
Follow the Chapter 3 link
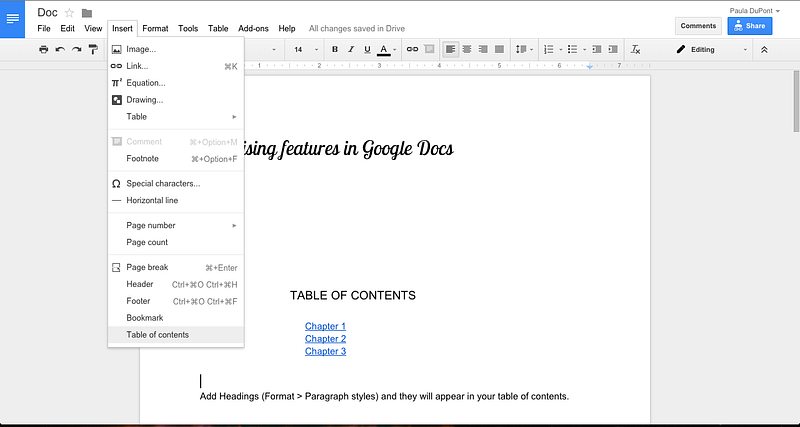[x=326, y=351]
